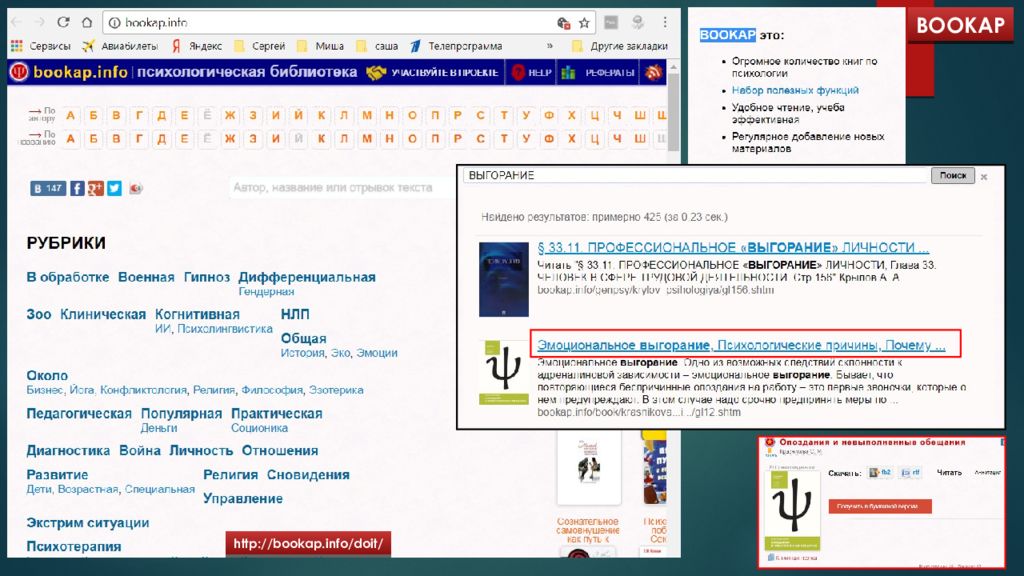Open Миша bookmarks folder
The width and height of the screenshot is (1024, 576).
point(321,46)
